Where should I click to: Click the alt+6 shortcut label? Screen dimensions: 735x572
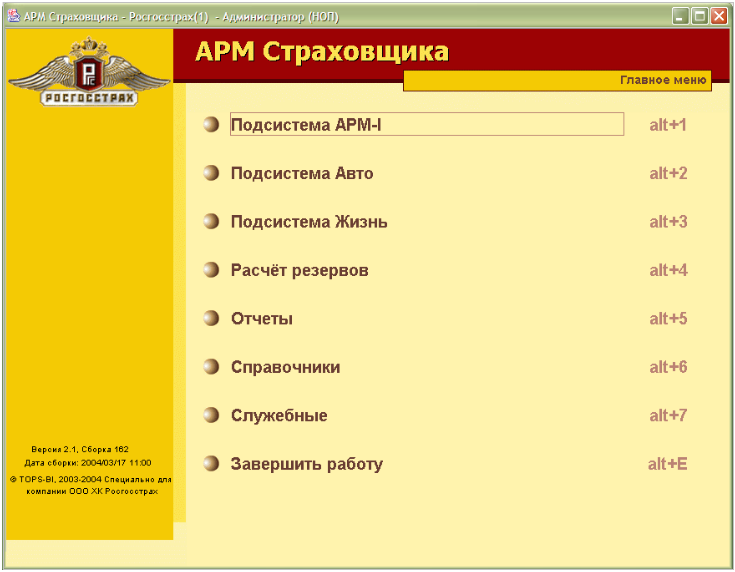pos(668,367)
